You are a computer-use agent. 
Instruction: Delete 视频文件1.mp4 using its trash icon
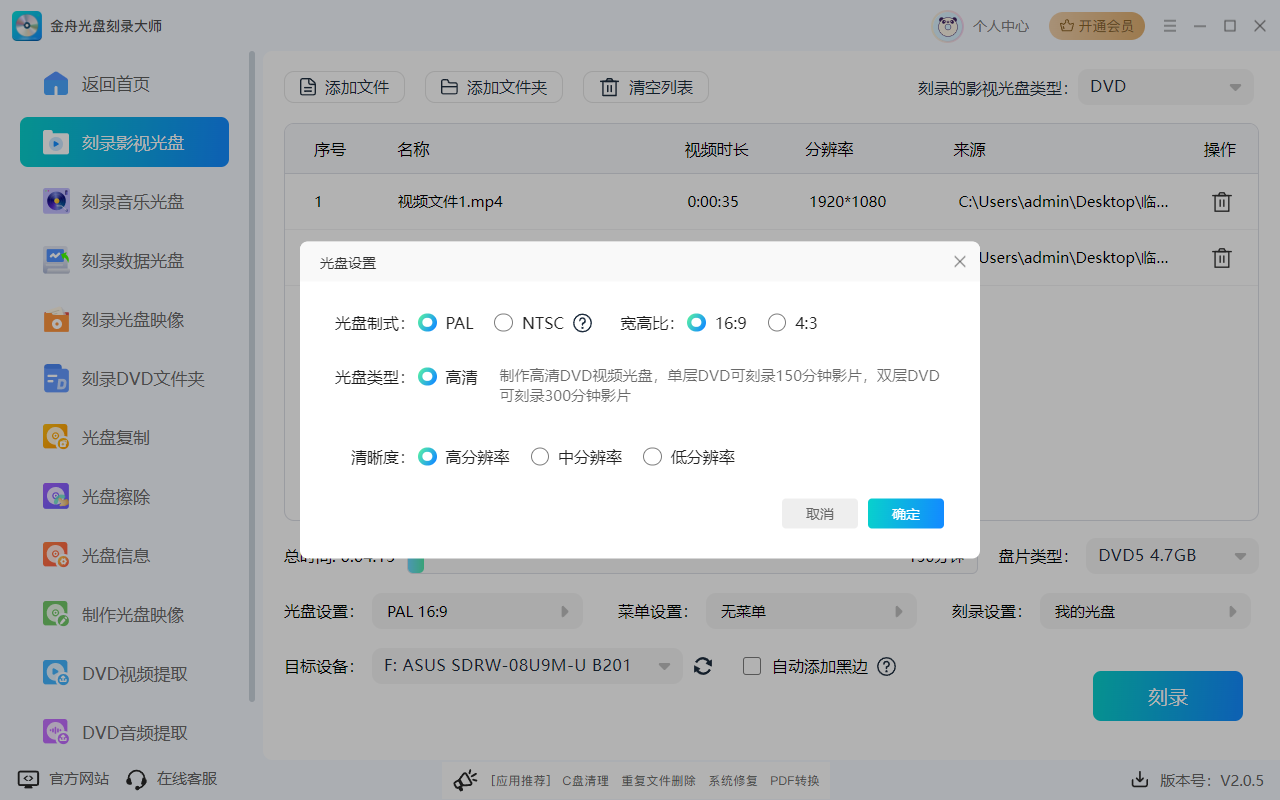coord(1221,201)
